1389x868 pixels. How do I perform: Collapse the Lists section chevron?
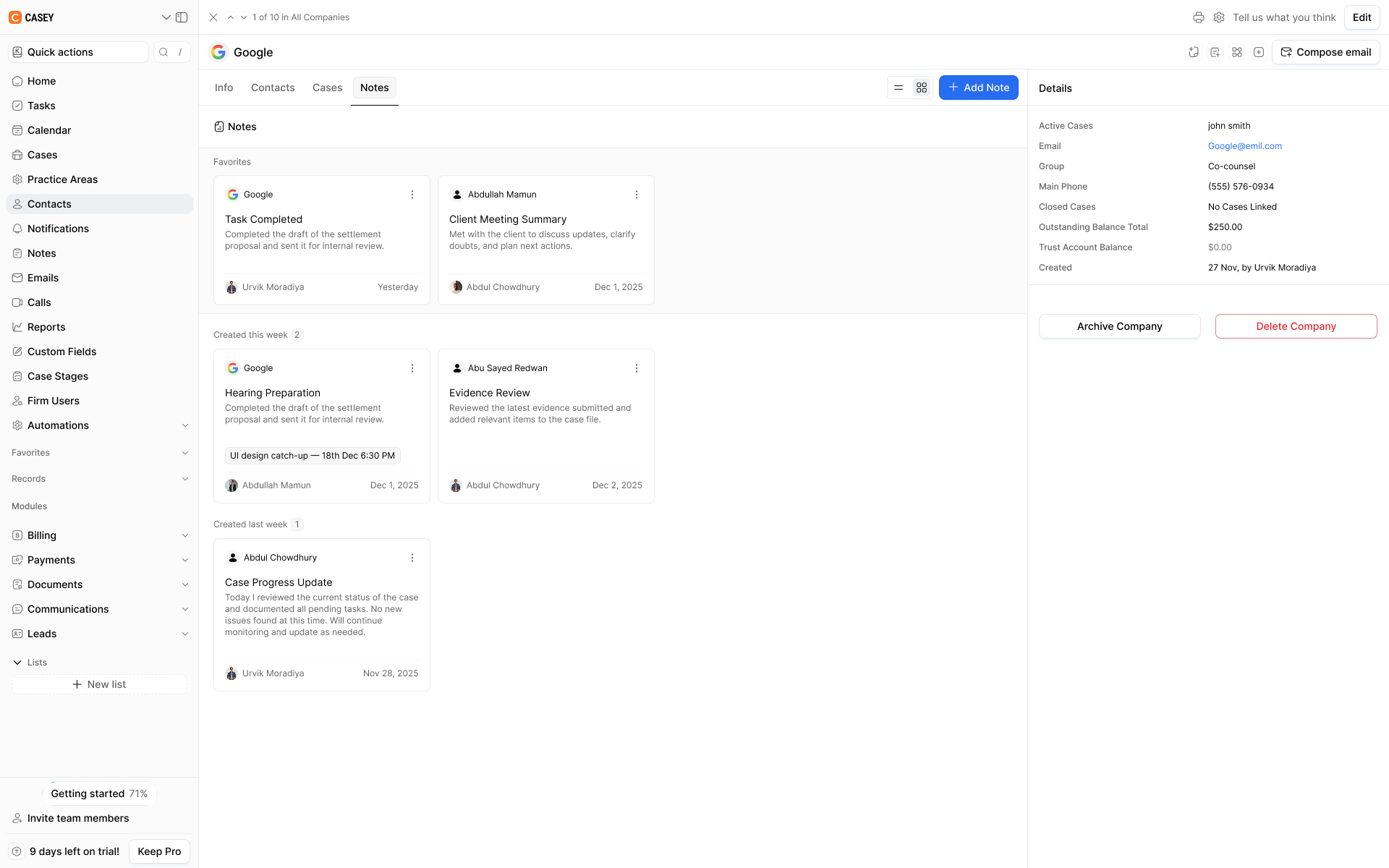(x=17, y=663)
